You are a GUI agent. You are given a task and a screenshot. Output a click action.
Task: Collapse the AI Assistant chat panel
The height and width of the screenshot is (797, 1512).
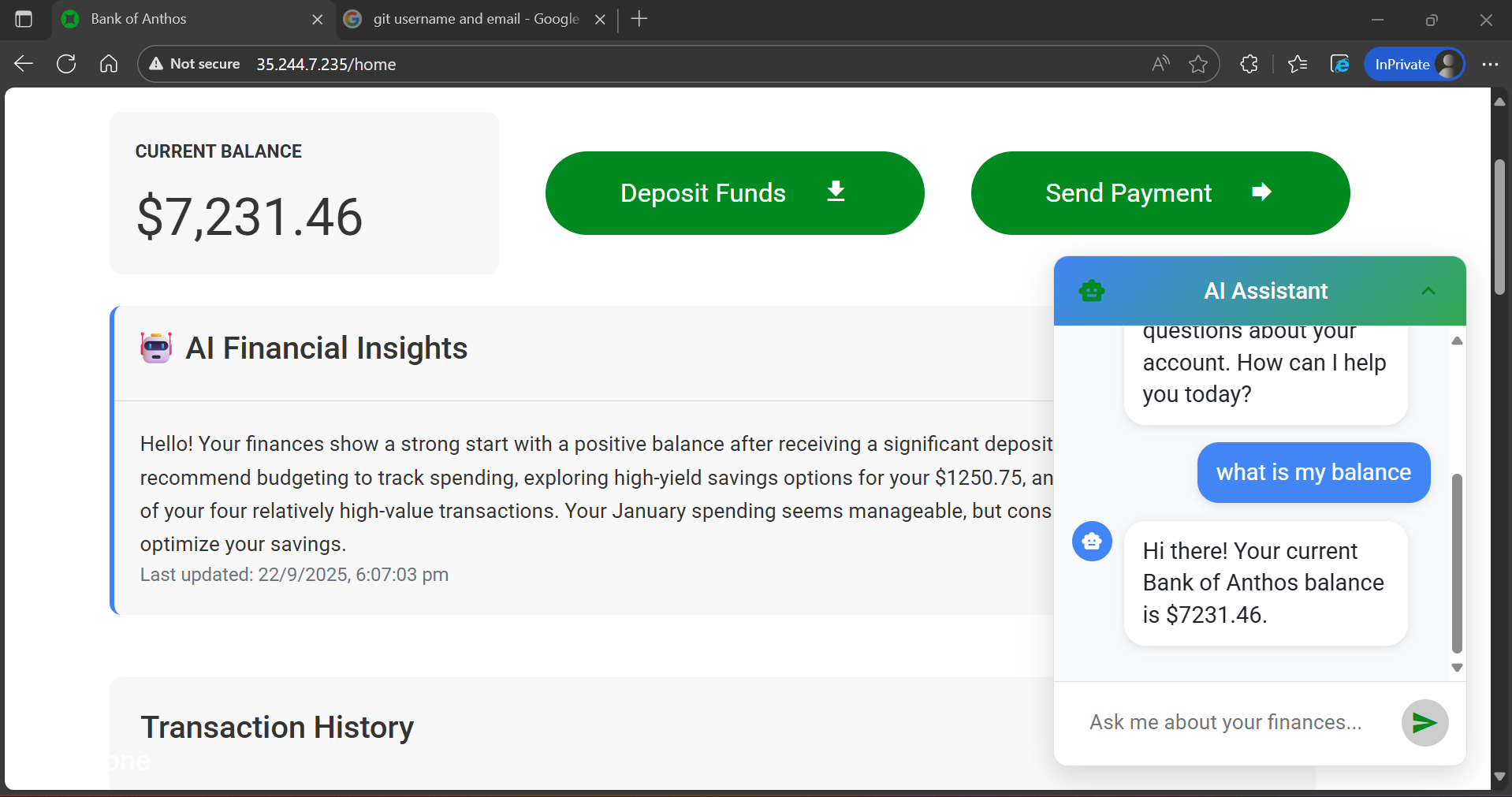[x=1428, y=290]
